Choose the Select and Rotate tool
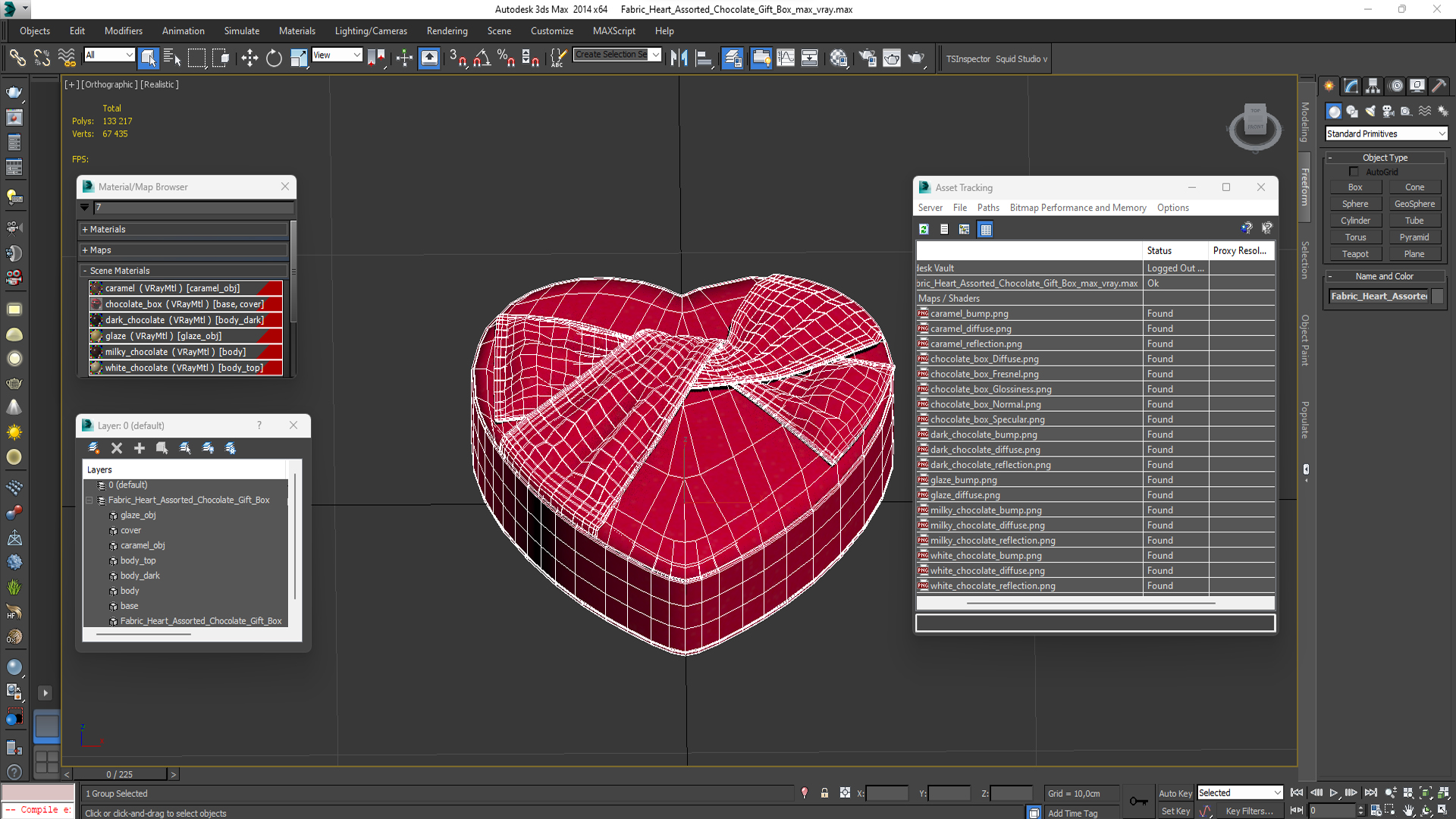 click(274, 58)
